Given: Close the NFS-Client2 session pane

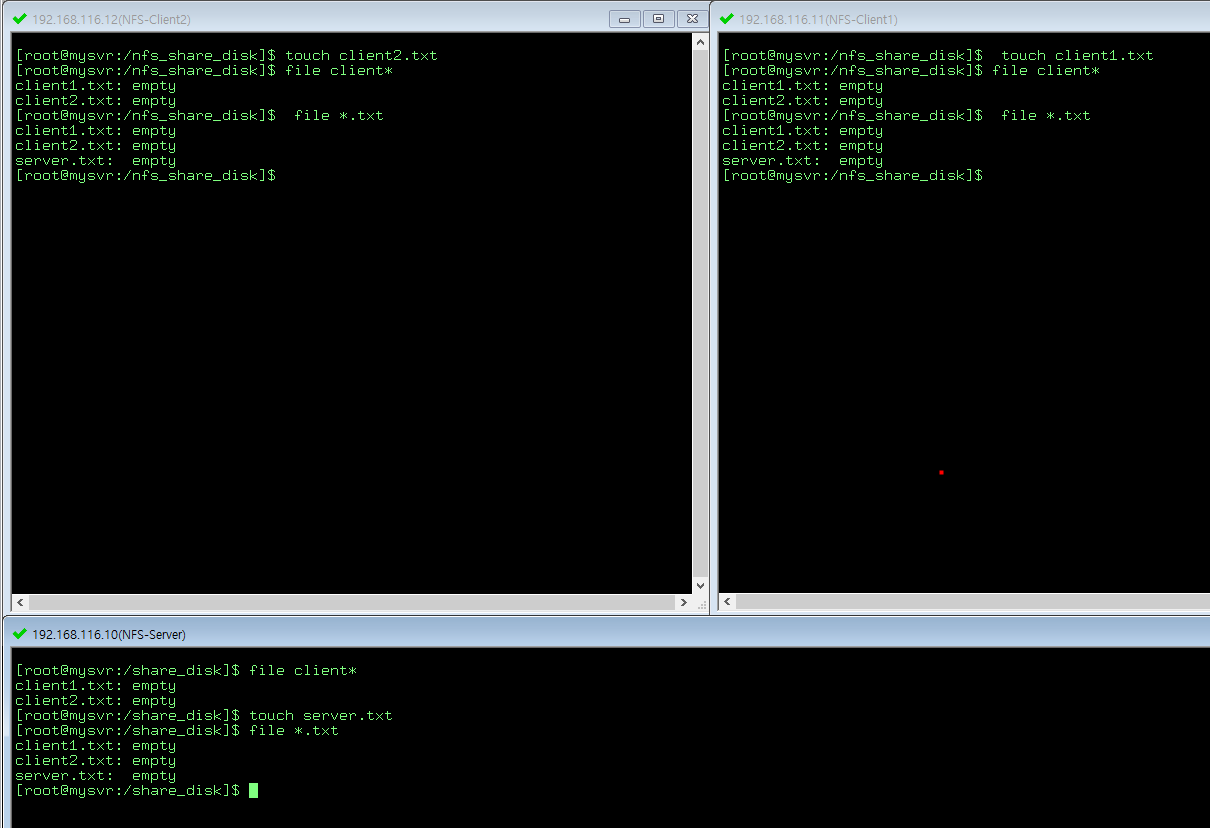Looking at the screenshot, I should pyautogui.click(x=691, y=19).
